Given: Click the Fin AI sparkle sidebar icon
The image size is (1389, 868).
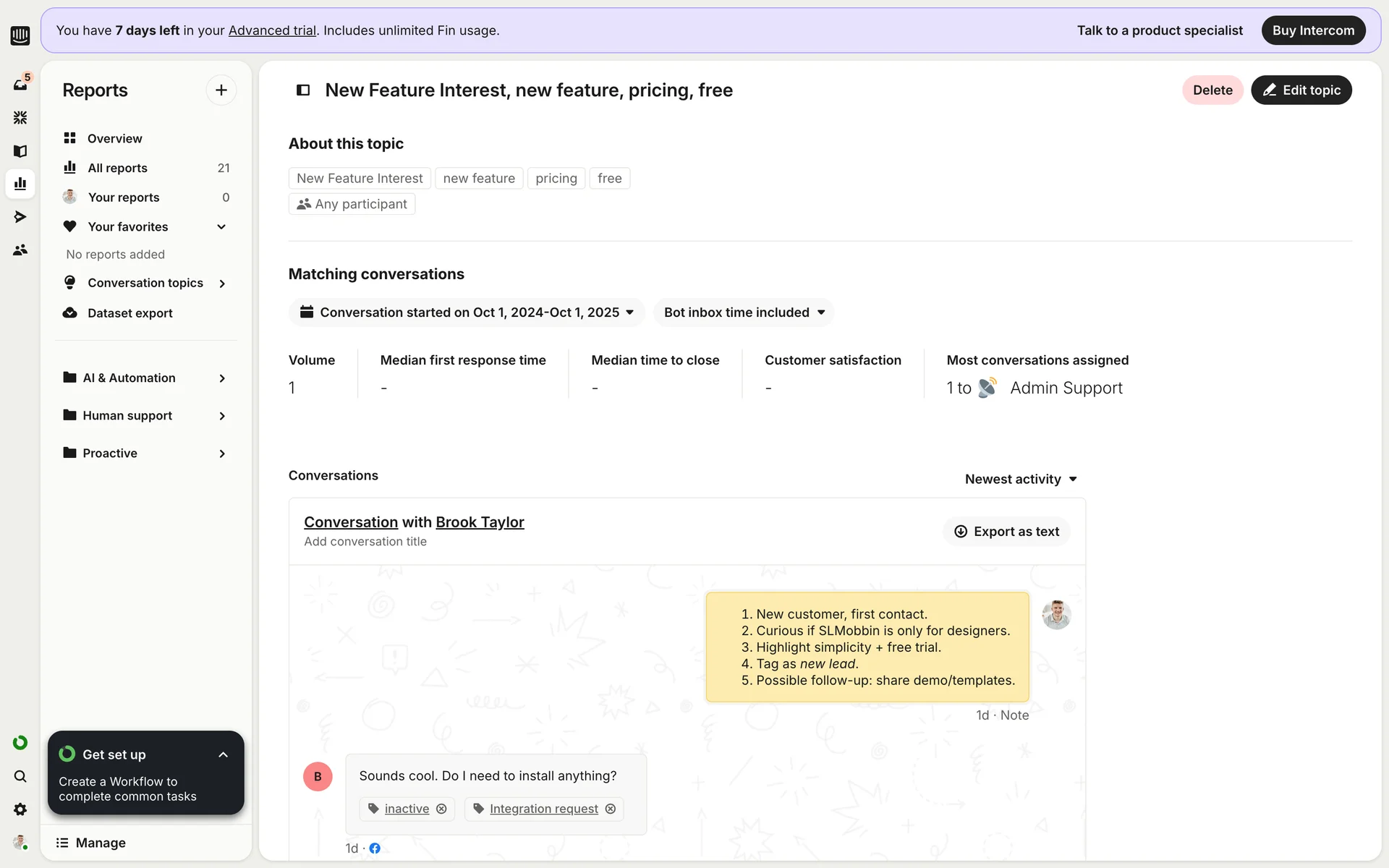Looking at the screenshot, I should [x=20, y=117].
